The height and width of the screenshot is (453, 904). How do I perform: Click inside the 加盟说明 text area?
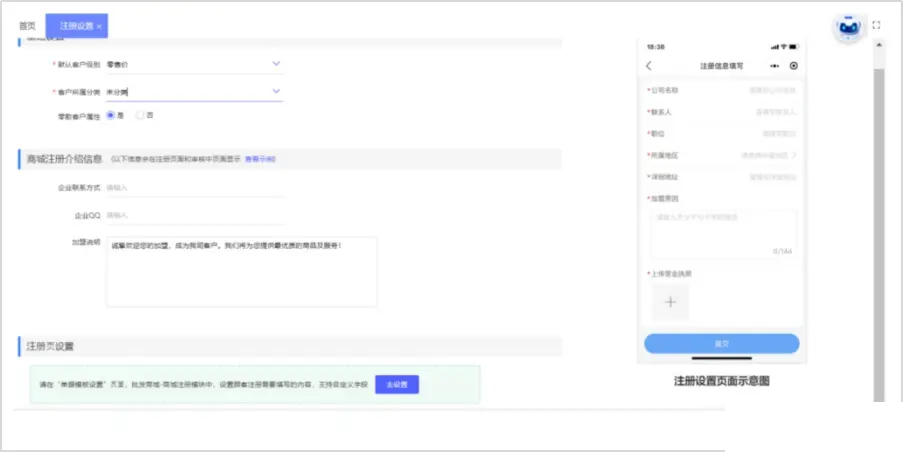[242, 271]
